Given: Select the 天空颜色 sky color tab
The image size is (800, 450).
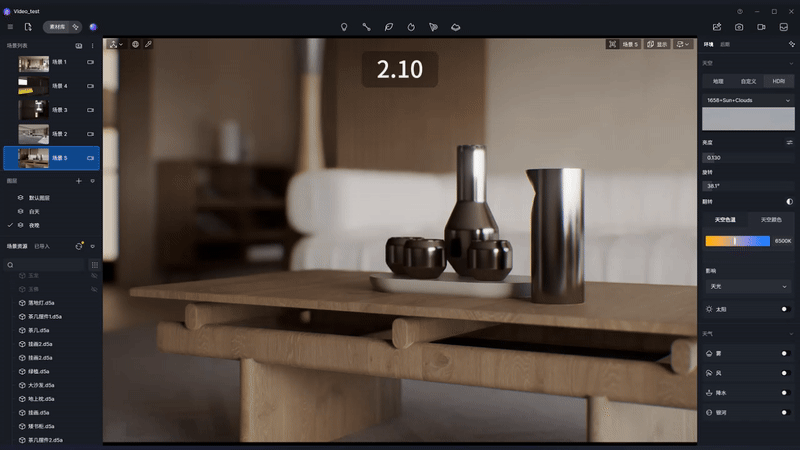Looking at the screenshot, I should point(771,219).
